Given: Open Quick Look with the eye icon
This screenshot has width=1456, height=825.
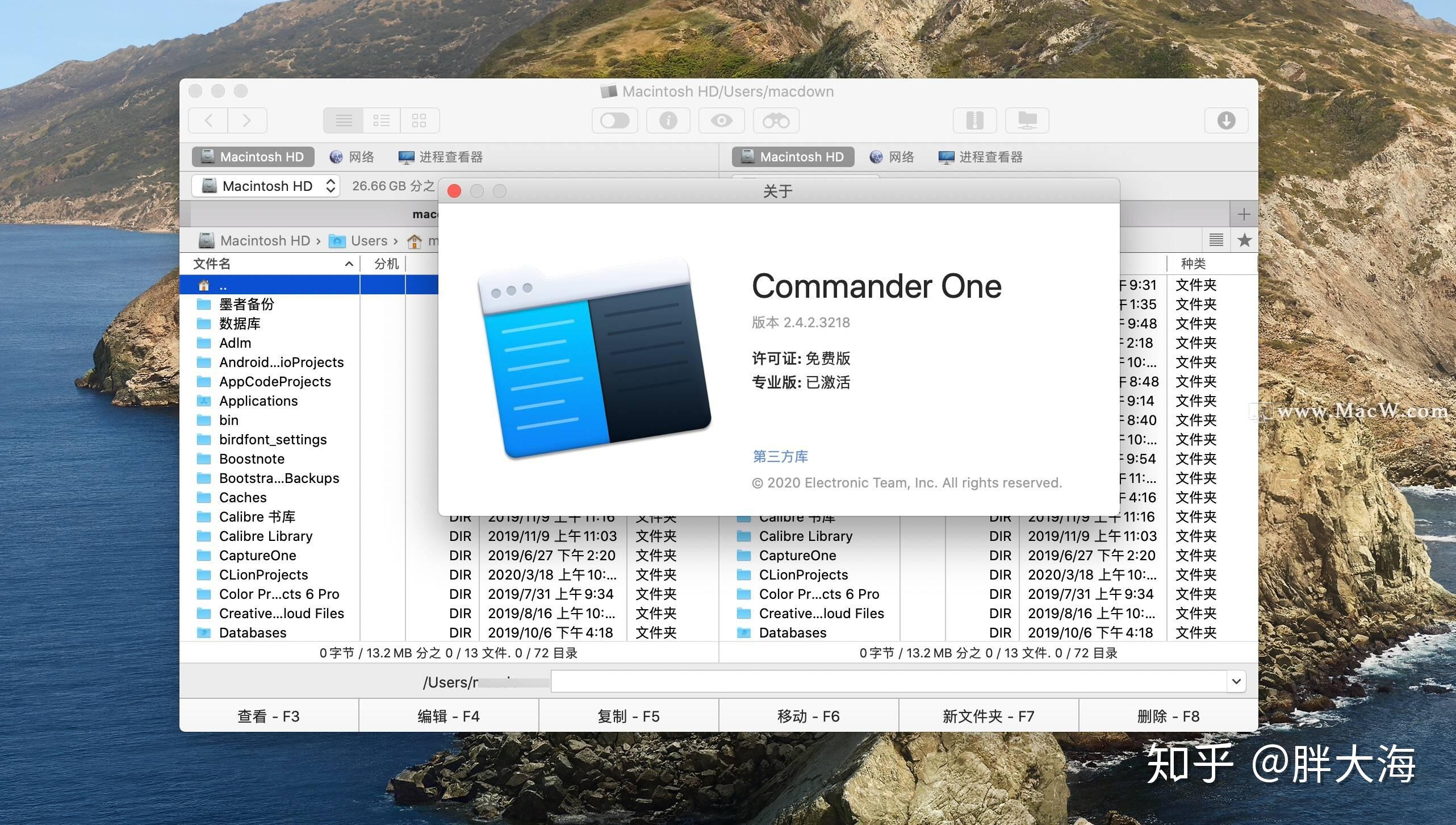Looking at the screenshot, I should (721, 120).
